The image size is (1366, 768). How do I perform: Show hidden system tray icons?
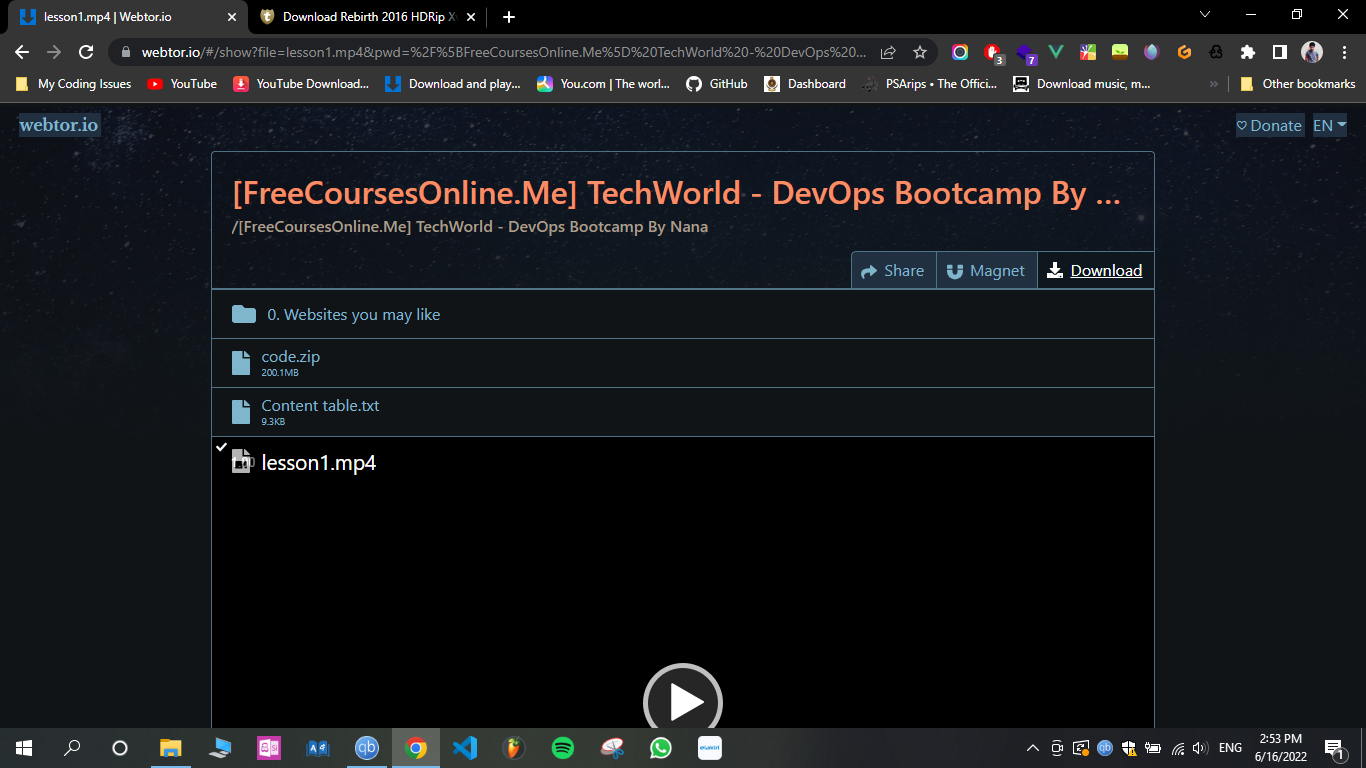(1033, 747)
